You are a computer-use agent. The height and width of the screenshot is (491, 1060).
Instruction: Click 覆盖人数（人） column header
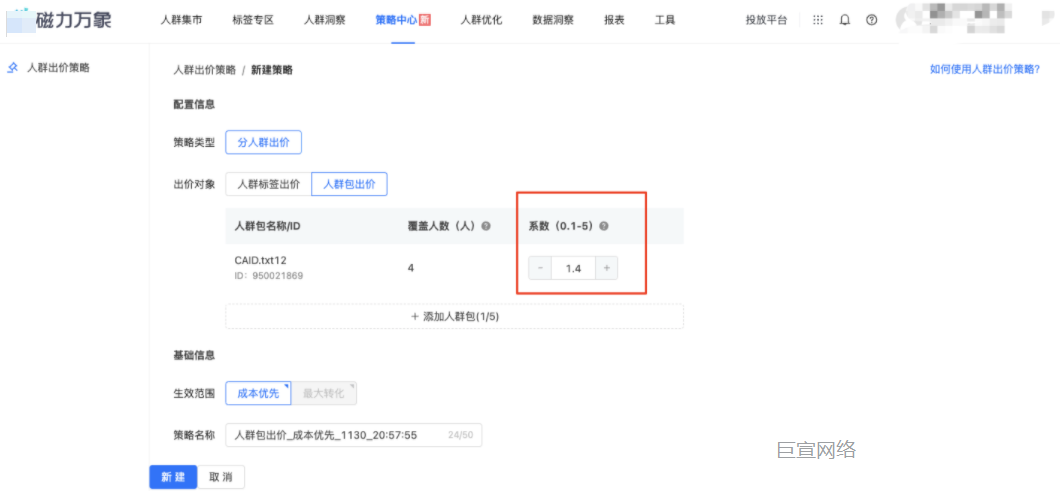click(x=443, y=227)
